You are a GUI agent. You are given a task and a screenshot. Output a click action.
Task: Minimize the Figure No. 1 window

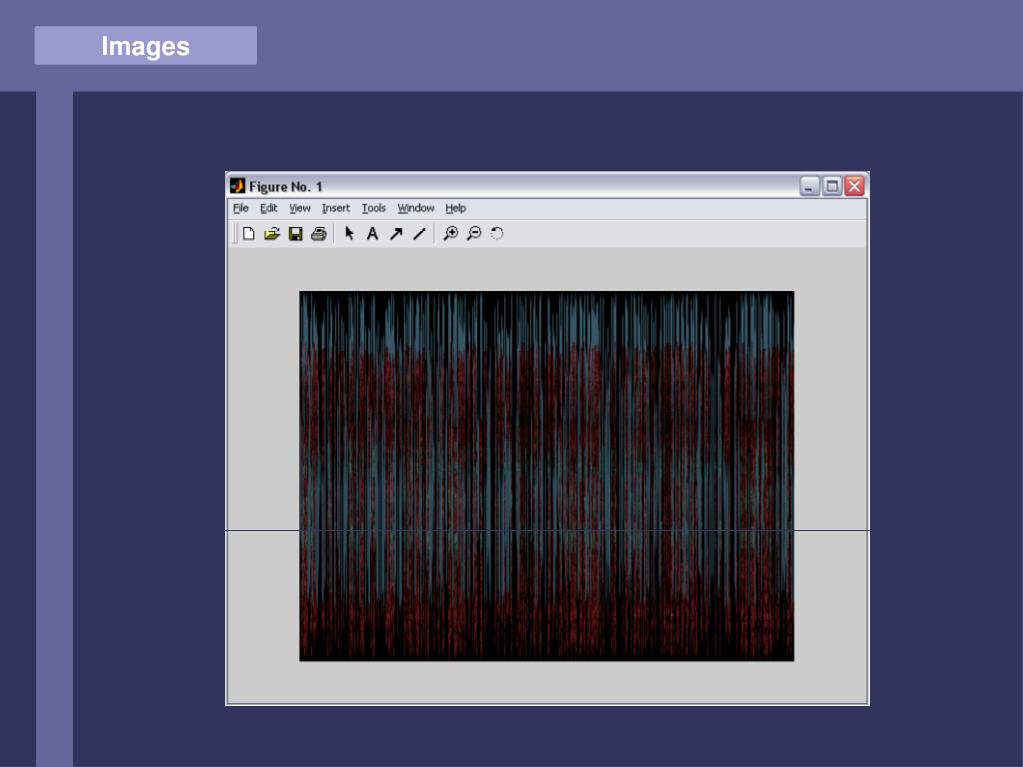(810, 187)
